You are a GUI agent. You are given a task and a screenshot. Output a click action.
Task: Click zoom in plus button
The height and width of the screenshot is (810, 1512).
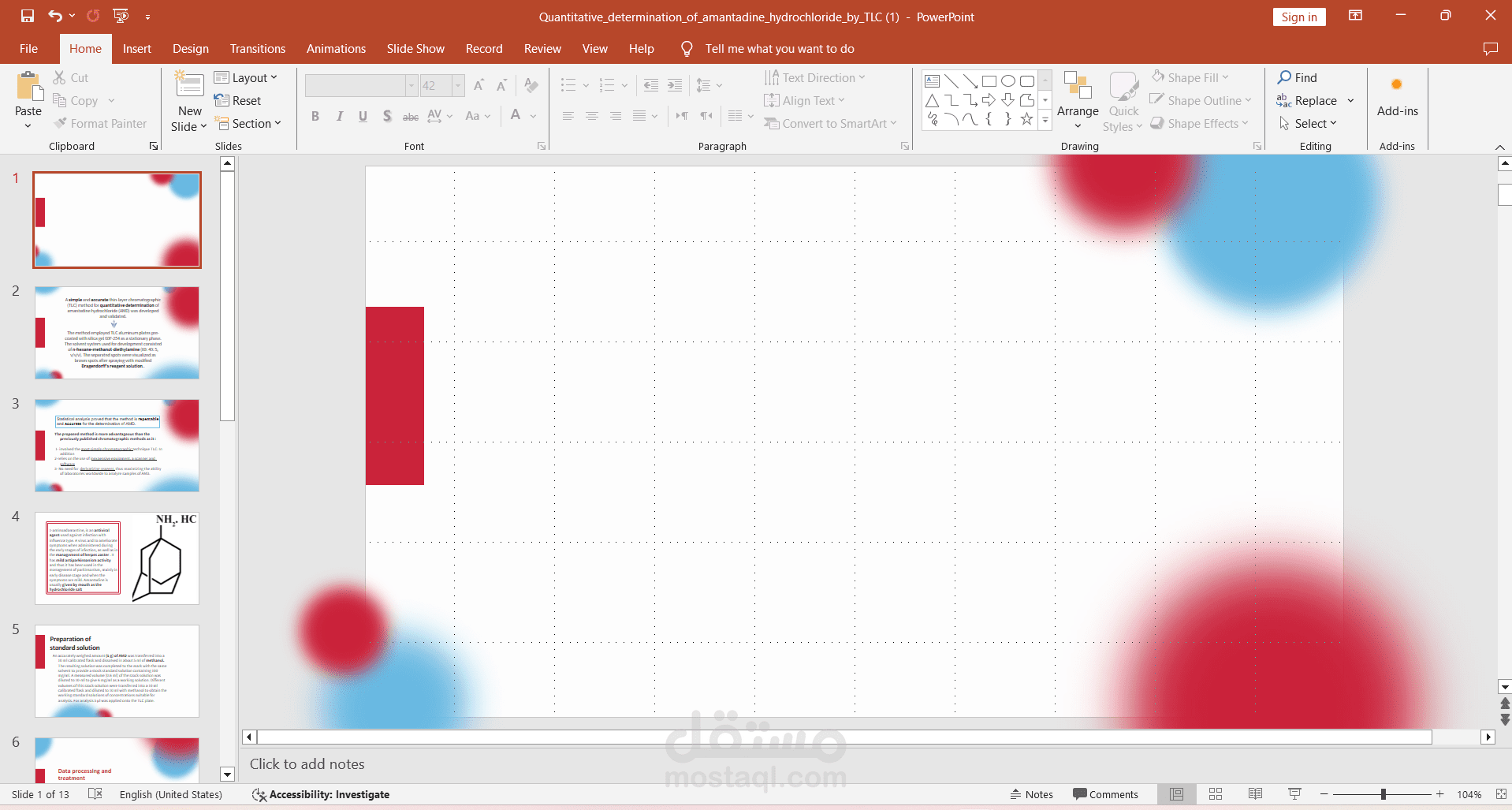pos(1439,794)
